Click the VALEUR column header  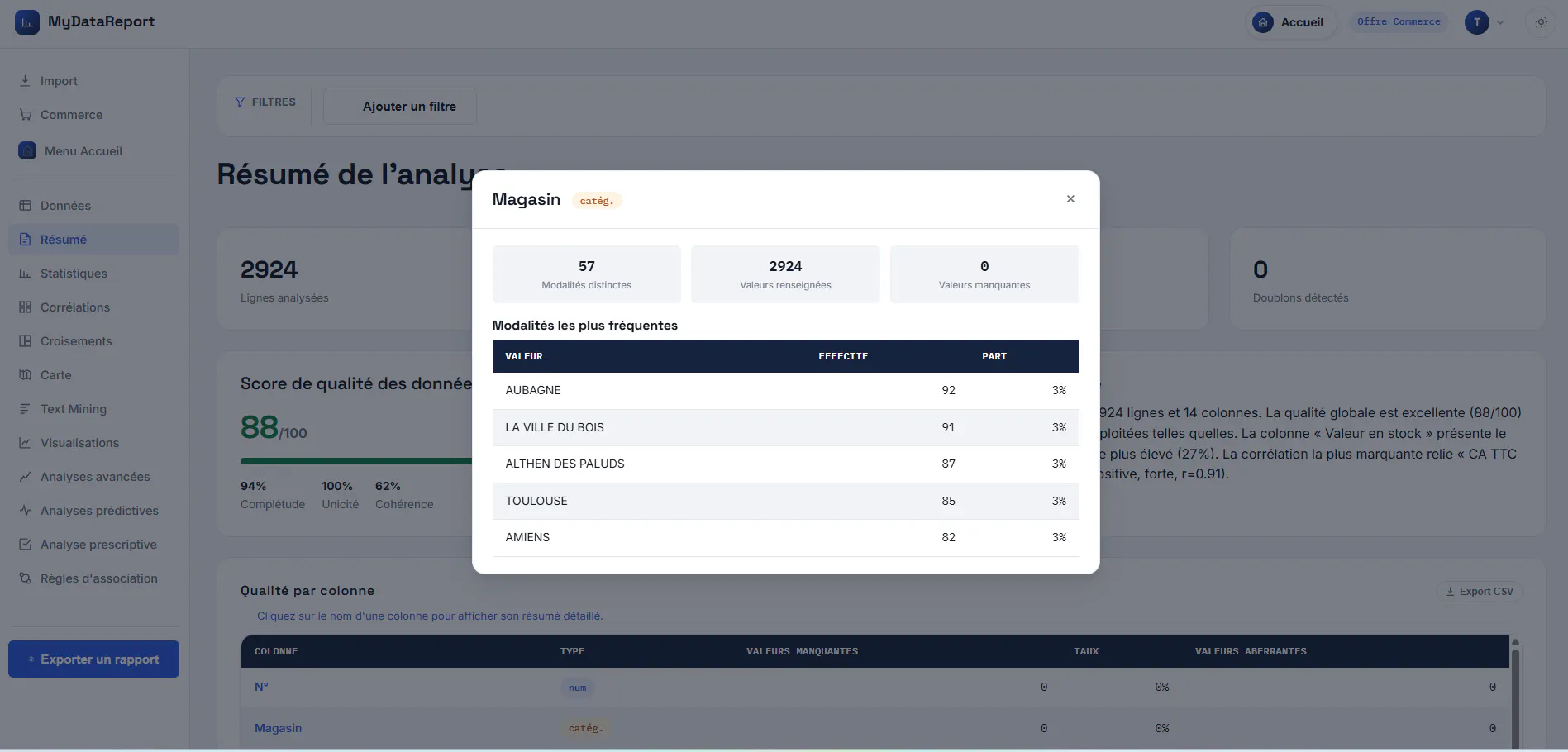[x=524, y=356]
